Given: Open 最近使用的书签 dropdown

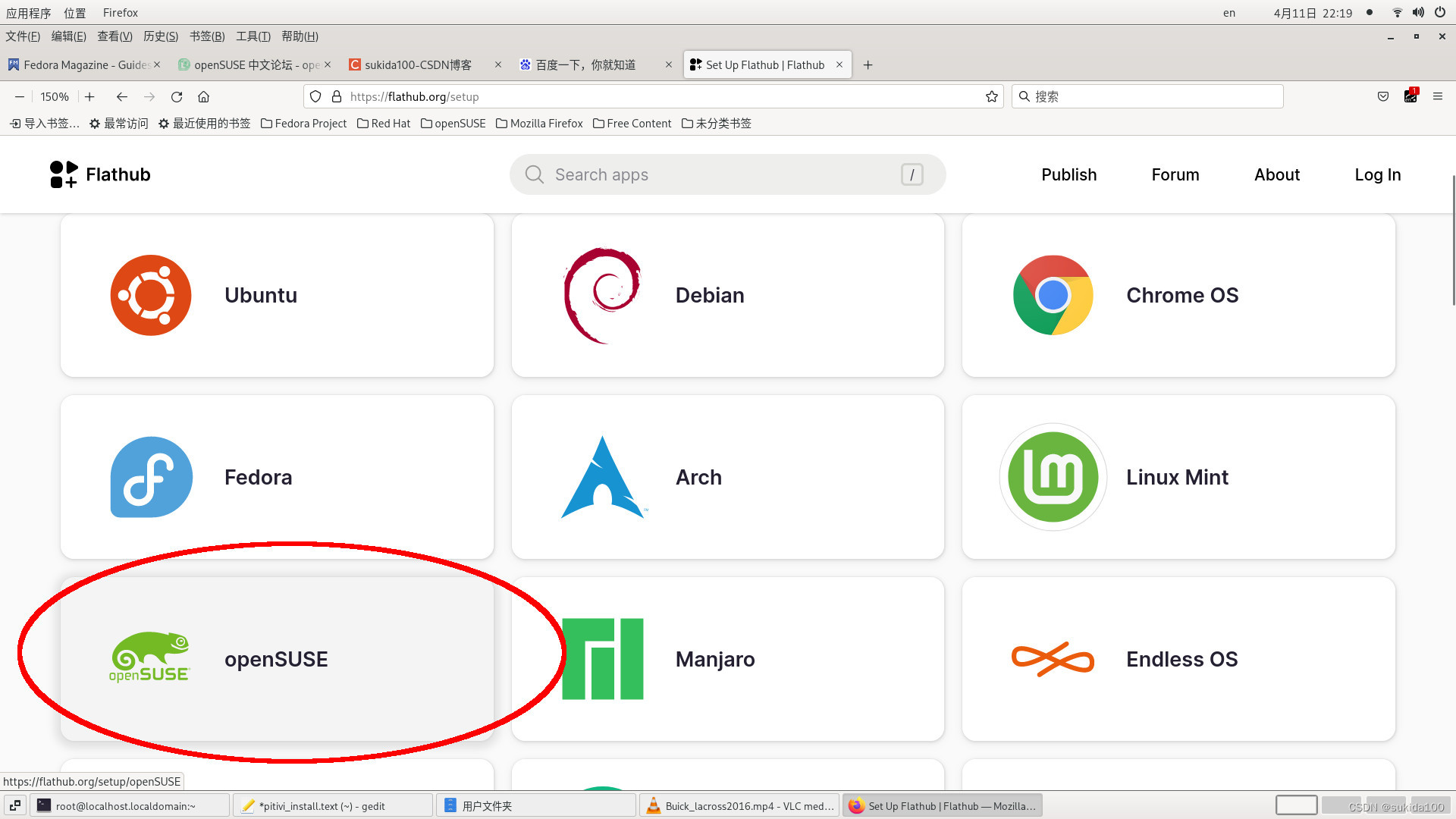Looking at the screenshot, I should coord(204,123).
